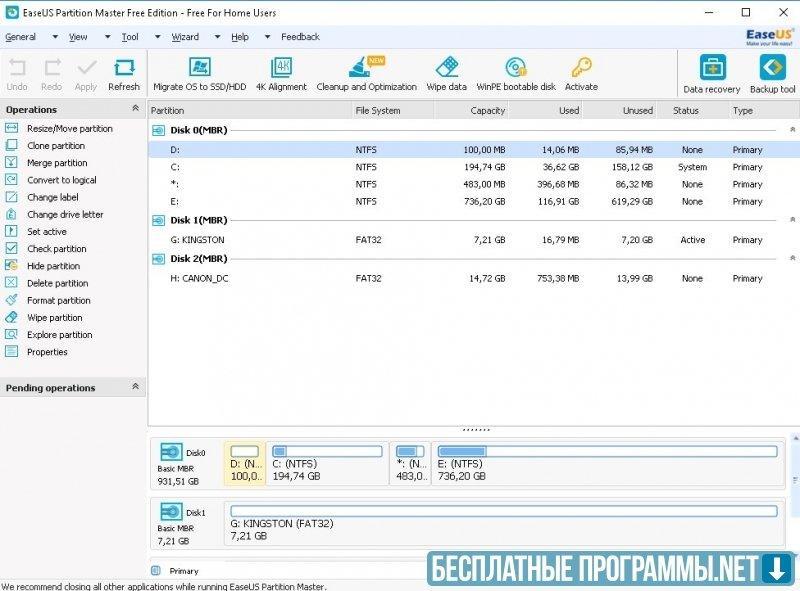Create a WinPE bootable disk
800x591 pixels.
(516, 75)
